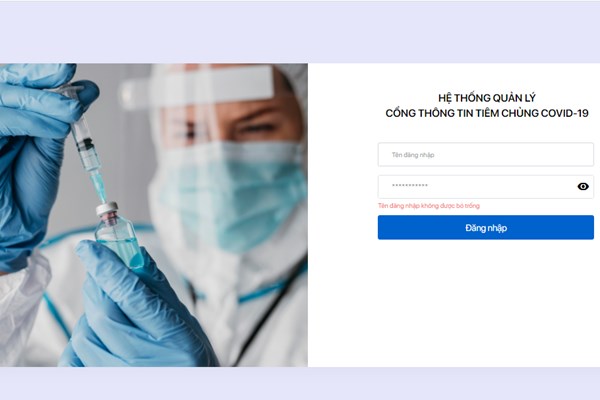The height and width of the screenshot is (400, 600).
Task: Click the syringe in the photo
Action: 87,147
